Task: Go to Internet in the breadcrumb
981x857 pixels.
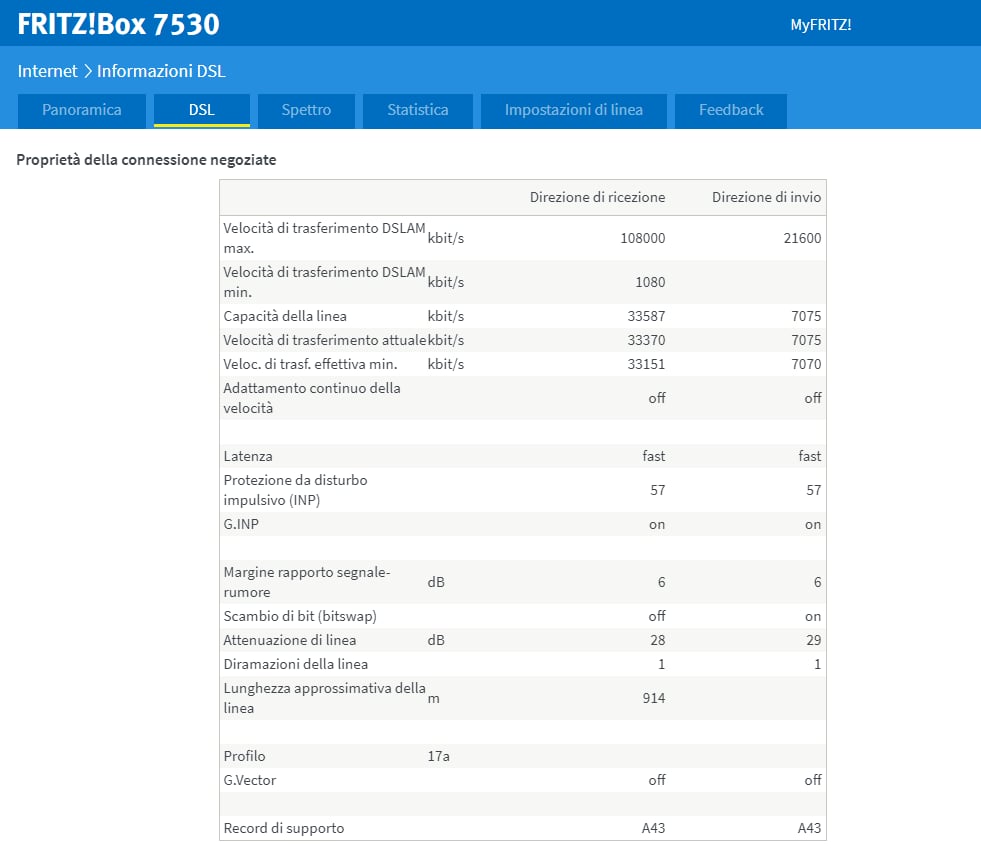Action: click(x=47, y=72)
